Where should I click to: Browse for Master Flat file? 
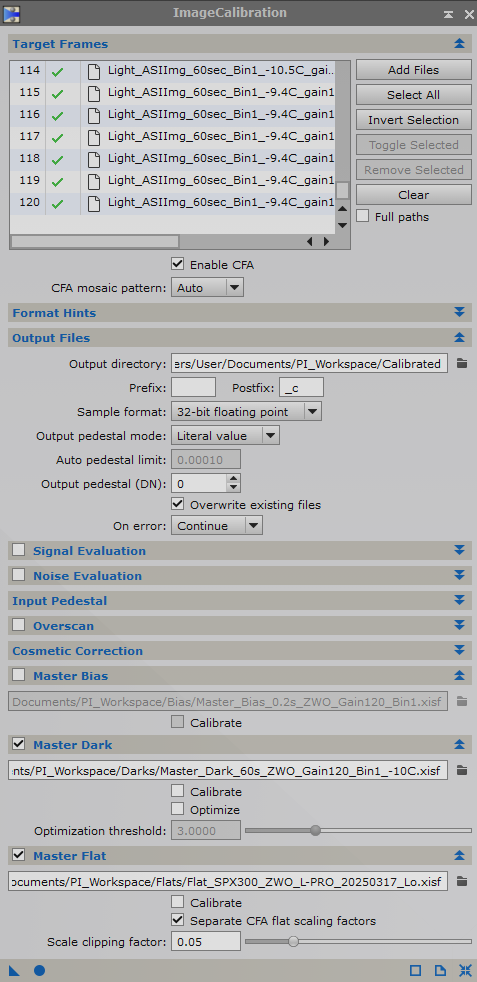coord(462,882)
